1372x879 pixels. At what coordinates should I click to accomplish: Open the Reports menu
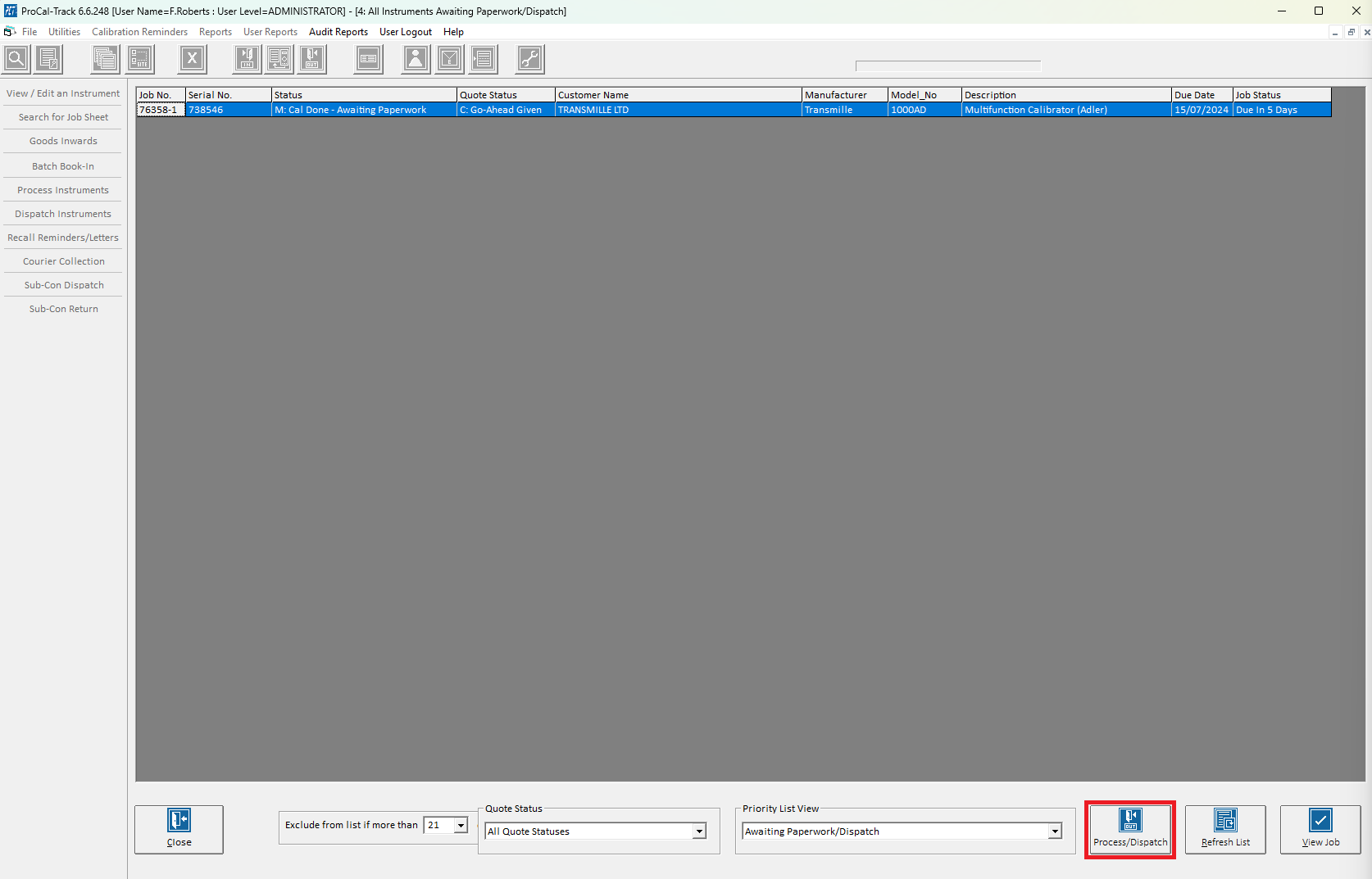point(216,32)
